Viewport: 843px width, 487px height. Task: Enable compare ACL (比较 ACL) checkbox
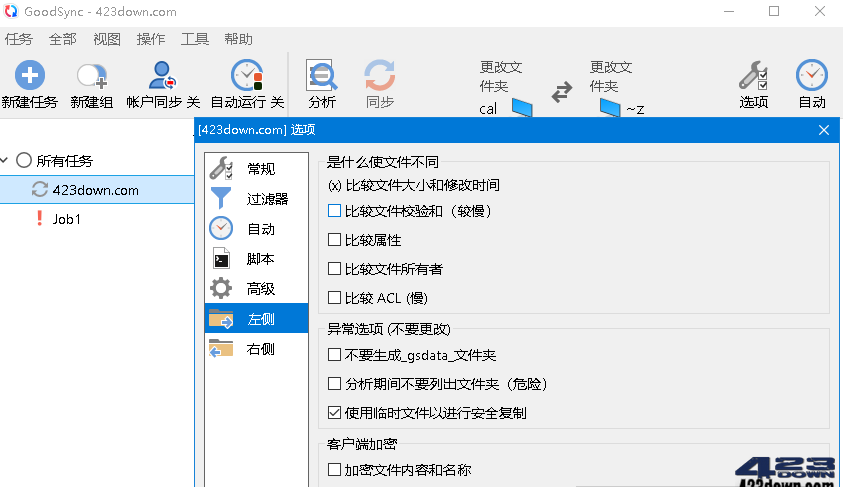click(x=334, y=297)
